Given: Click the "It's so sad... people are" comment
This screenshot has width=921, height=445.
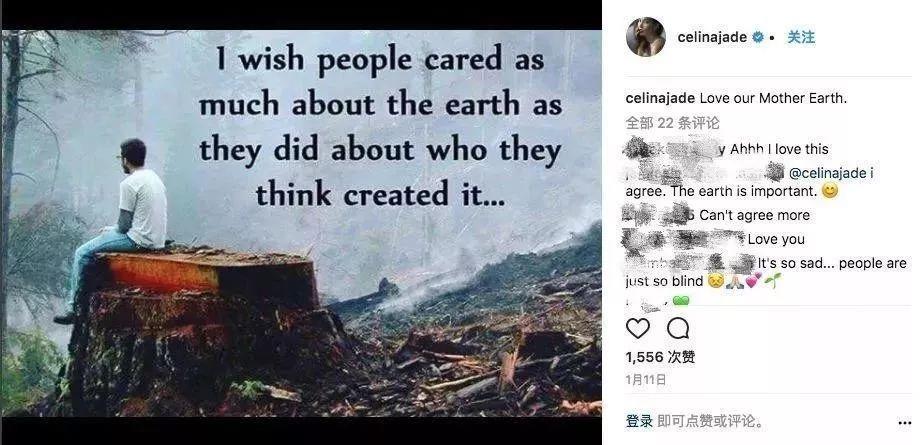Looking at the screenshot, I should point(832,263).
